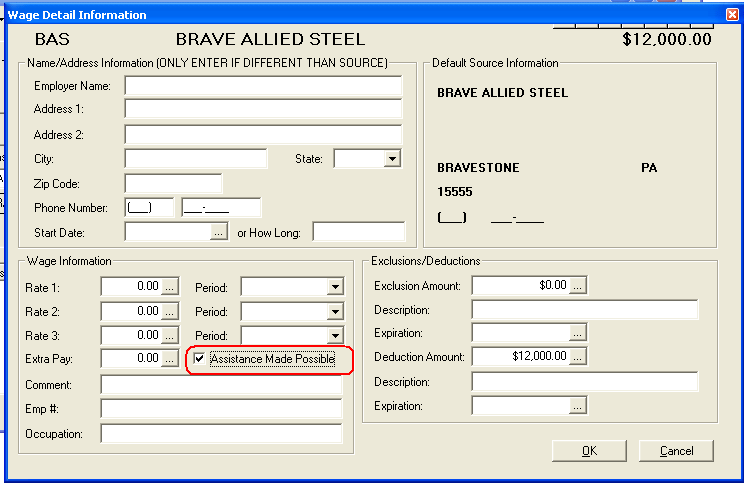Focus the deduction Expiration field
This screenshot has height=483, width=744.
(x=521, y=406)
